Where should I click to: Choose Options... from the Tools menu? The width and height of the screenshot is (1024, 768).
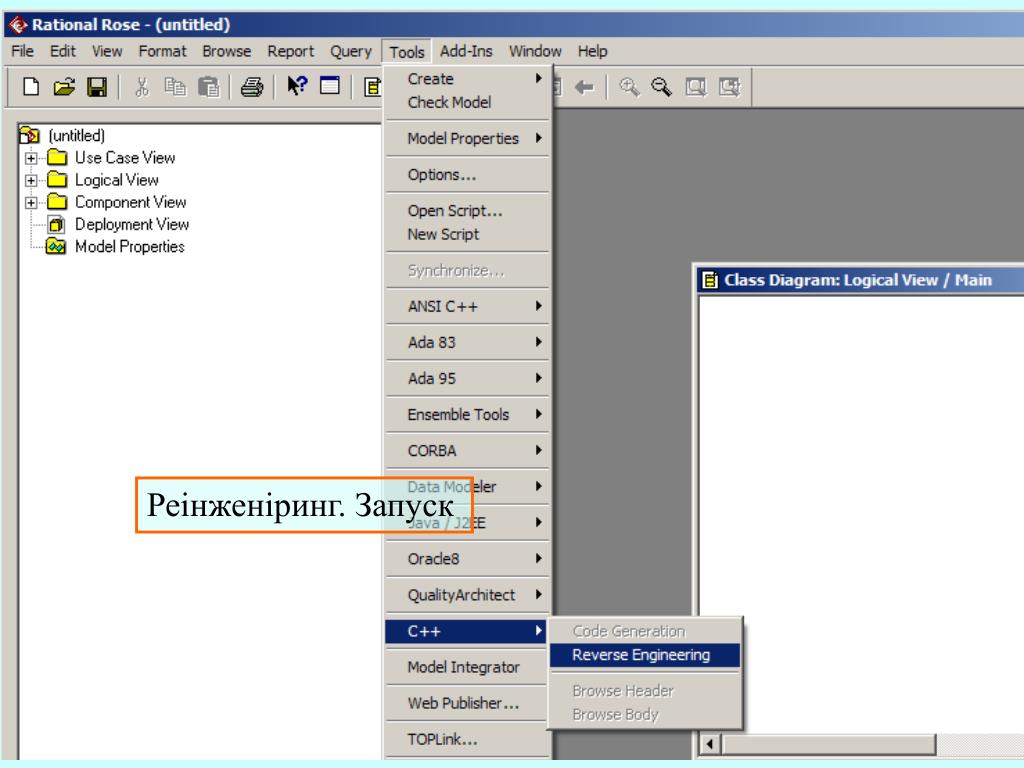pyautogui.click(x=468, y=175)
